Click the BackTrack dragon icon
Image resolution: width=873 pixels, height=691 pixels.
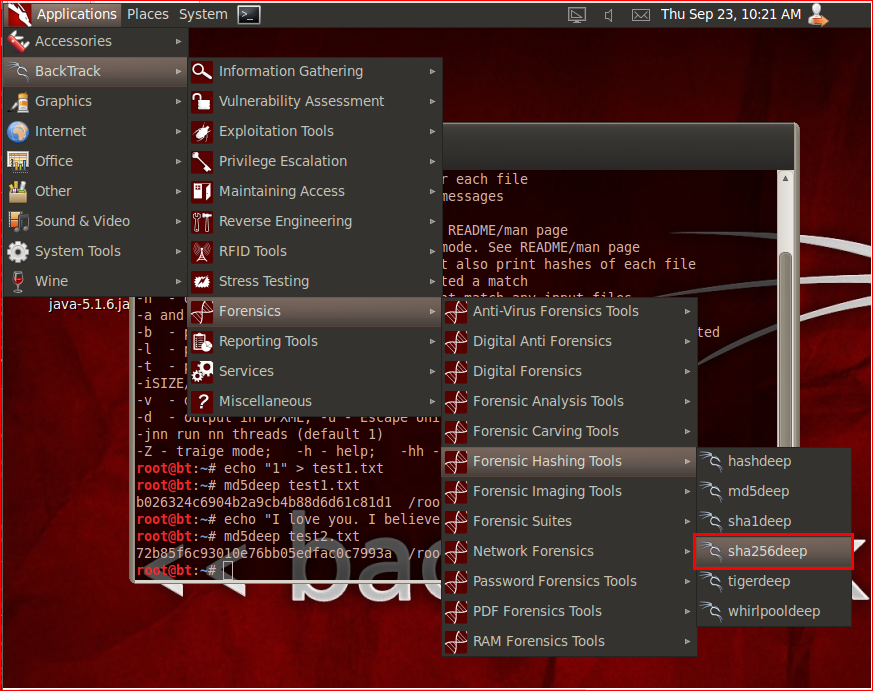coord(18,71)
